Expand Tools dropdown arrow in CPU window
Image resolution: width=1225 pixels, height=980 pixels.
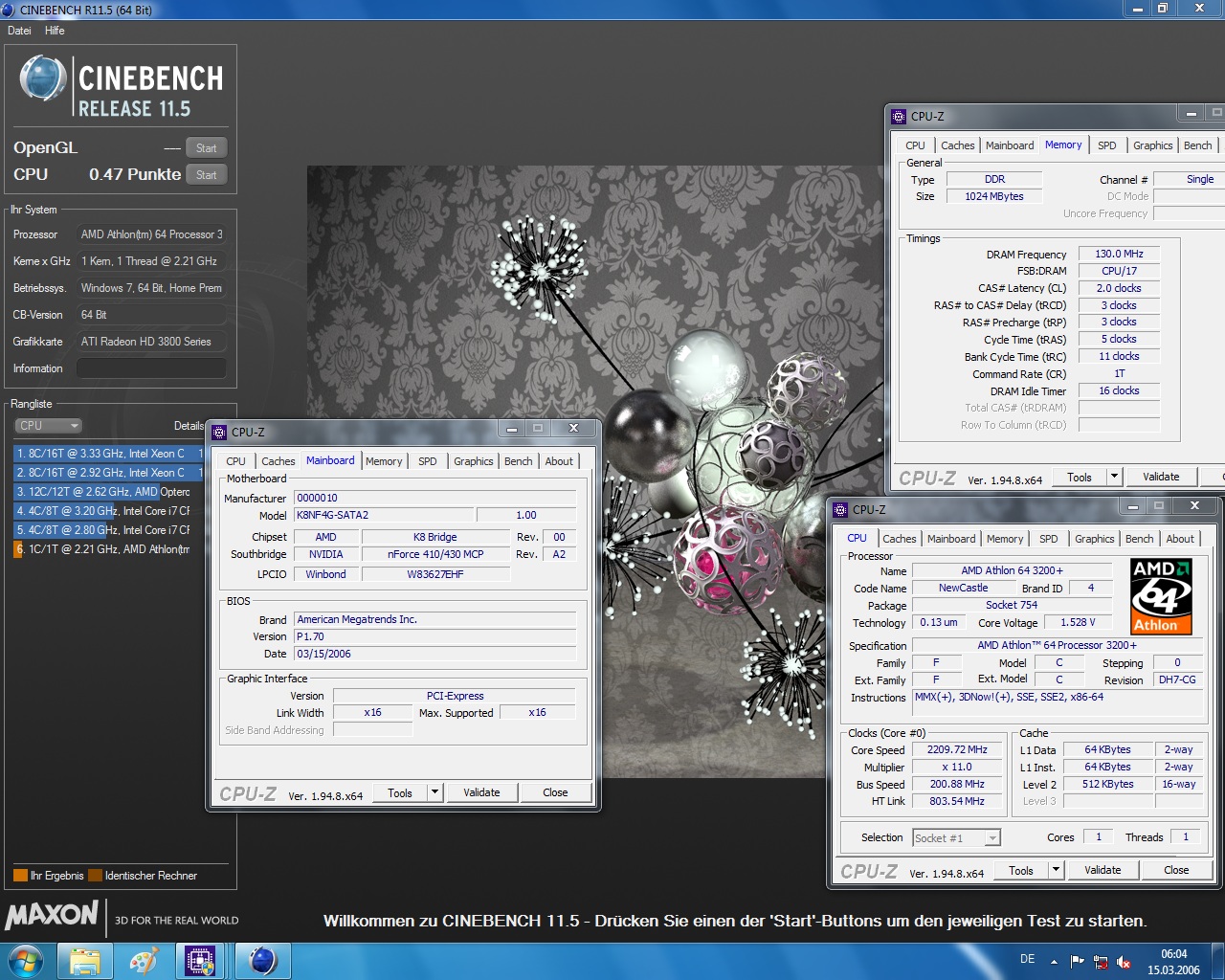1056,871
